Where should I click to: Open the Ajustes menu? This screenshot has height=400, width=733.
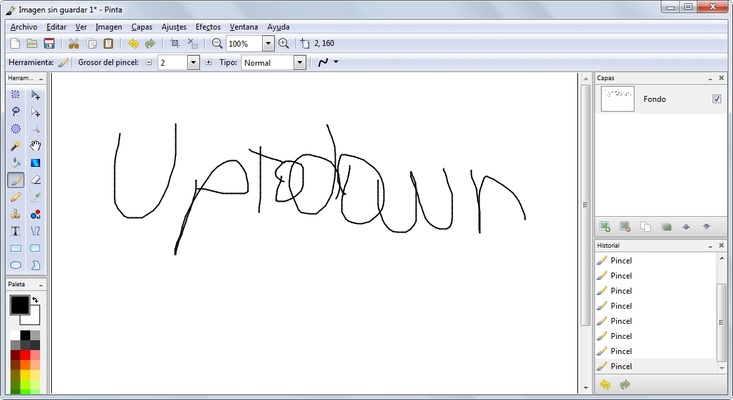tap(174, 27)
